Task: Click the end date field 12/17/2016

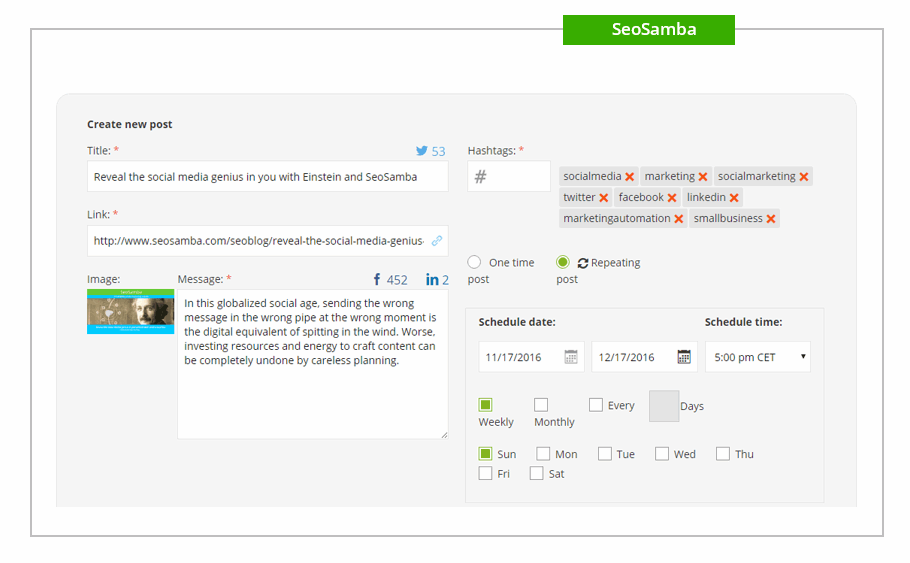Action: pyautogui.click(x=644, y=357)
